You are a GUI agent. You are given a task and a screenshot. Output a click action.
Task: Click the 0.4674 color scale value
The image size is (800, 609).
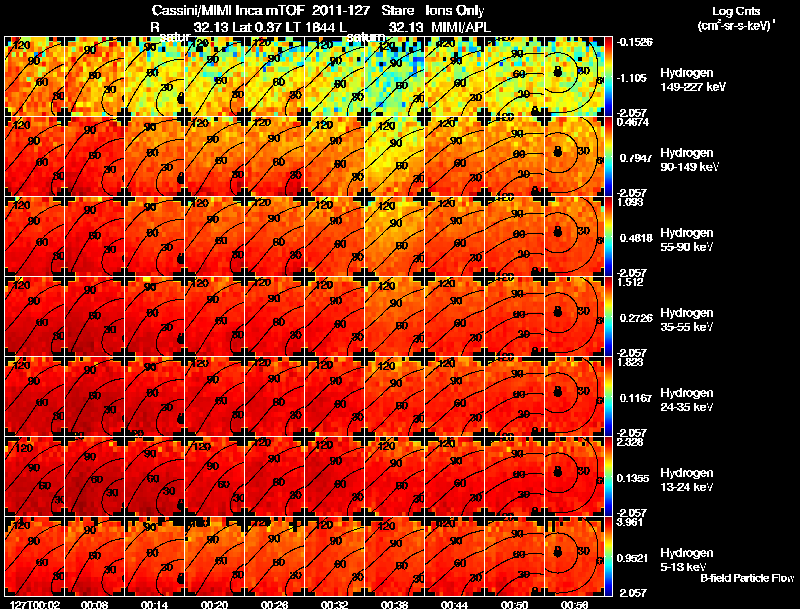[x=633, y=122]
